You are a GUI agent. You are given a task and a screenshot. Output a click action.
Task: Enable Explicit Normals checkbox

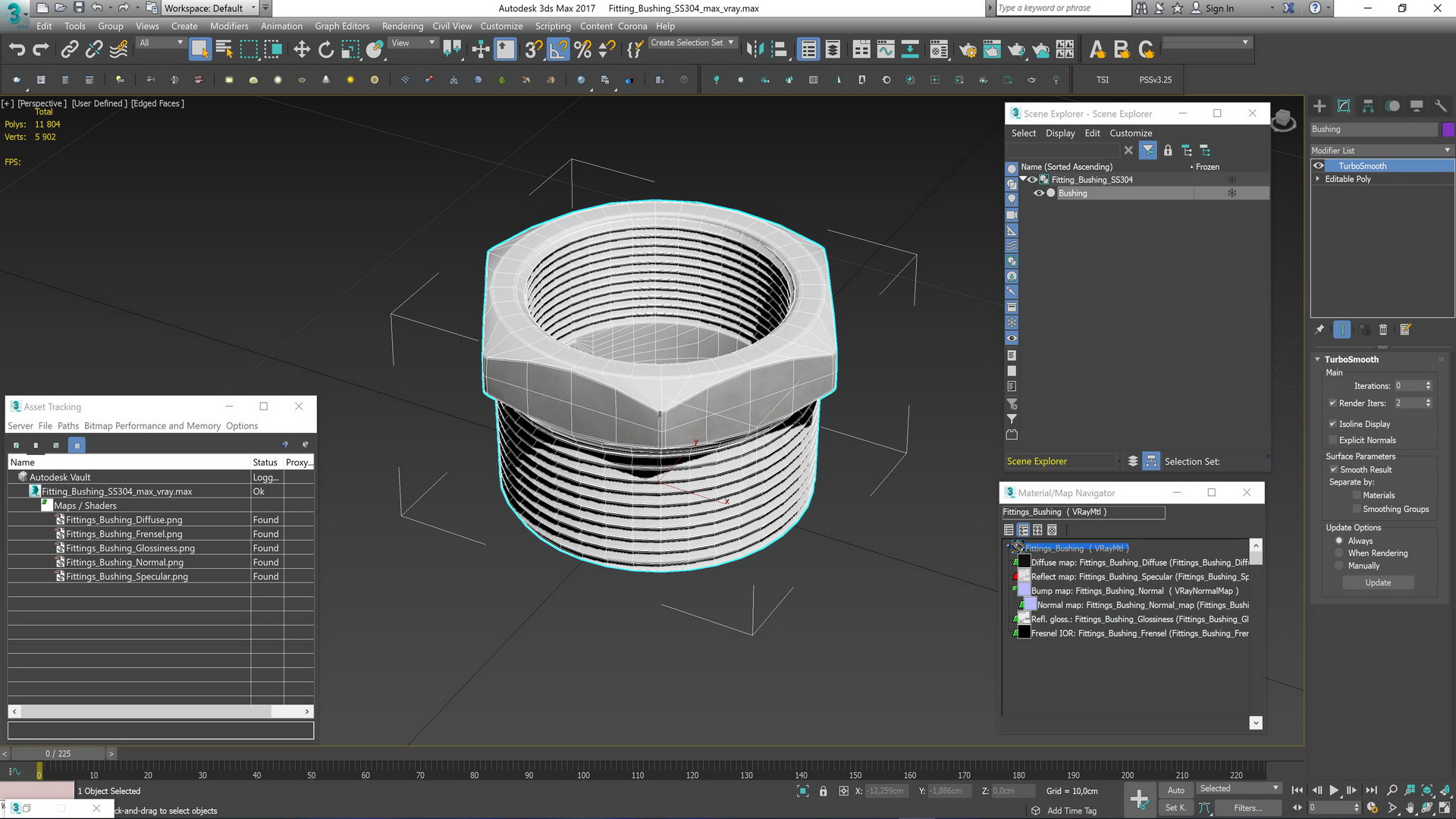click(1332, 440)
